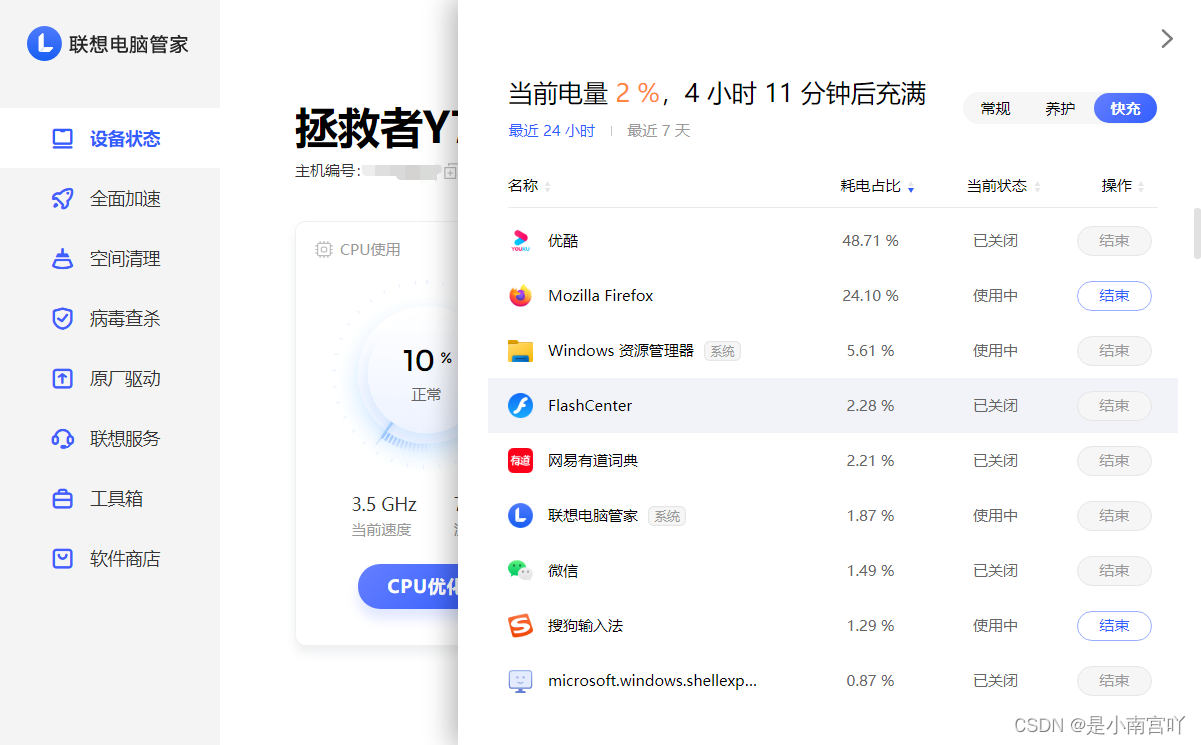This screenshot has width=1201, height=745.
Task: Click the Mozilla Firefox icon
Action: click(520, 296)
